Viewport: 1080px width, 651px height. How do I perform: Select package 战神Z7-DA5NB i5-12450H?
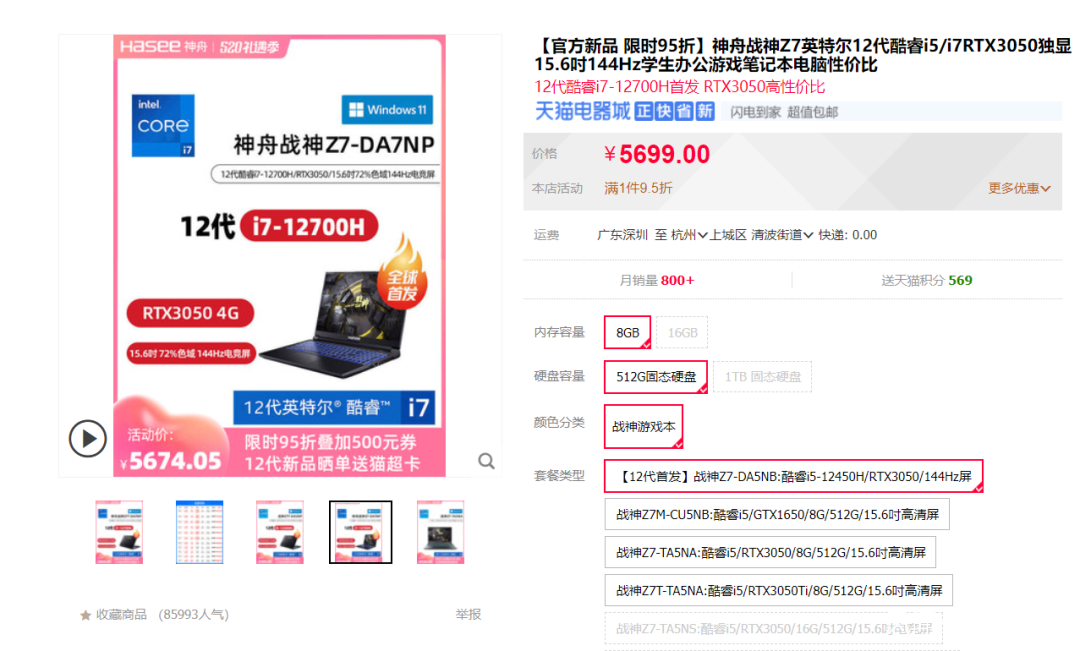(793, 476)
